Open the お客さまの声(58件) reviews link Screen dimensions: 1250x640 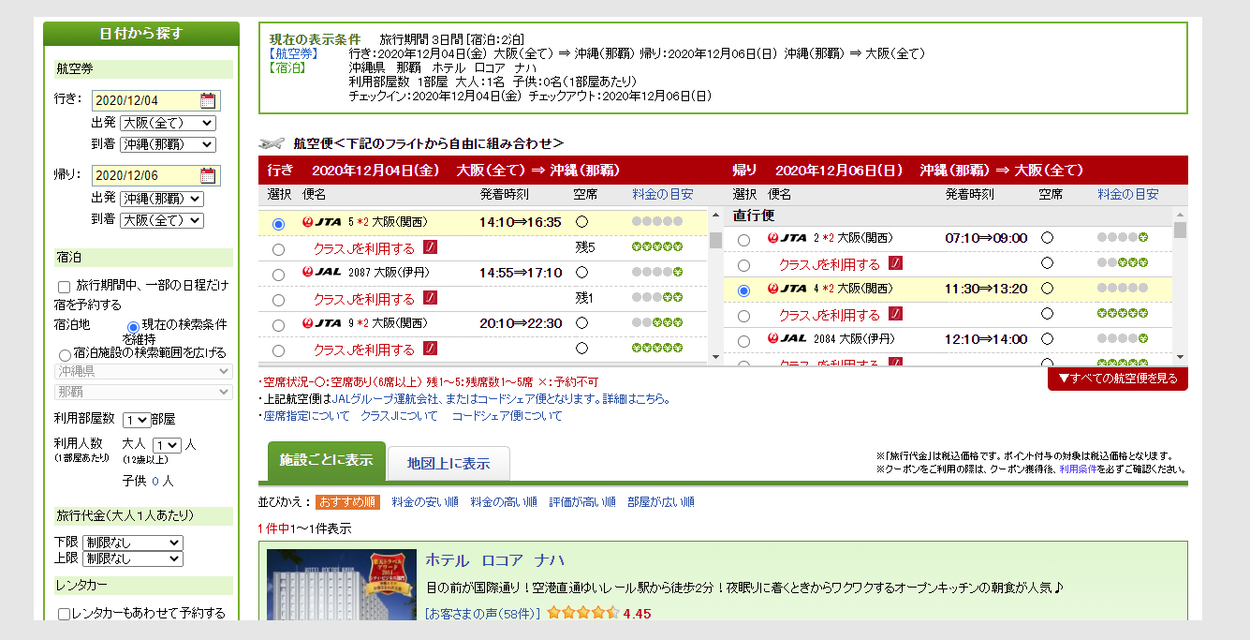tap(484, 613)
